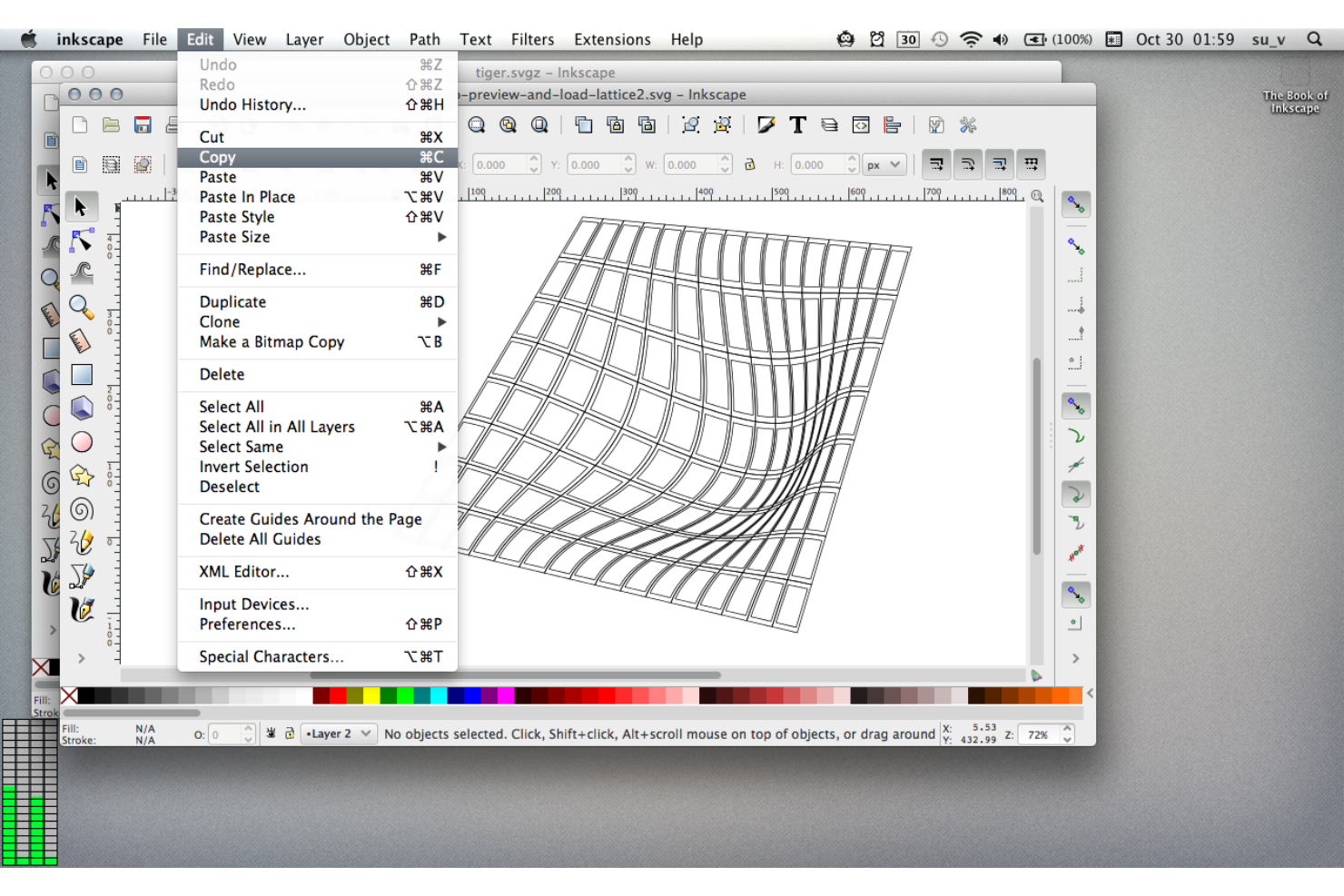1344x896 pixels.
Task: Click the Wi-Fi menu bar icon
Action: click(971, 39)
